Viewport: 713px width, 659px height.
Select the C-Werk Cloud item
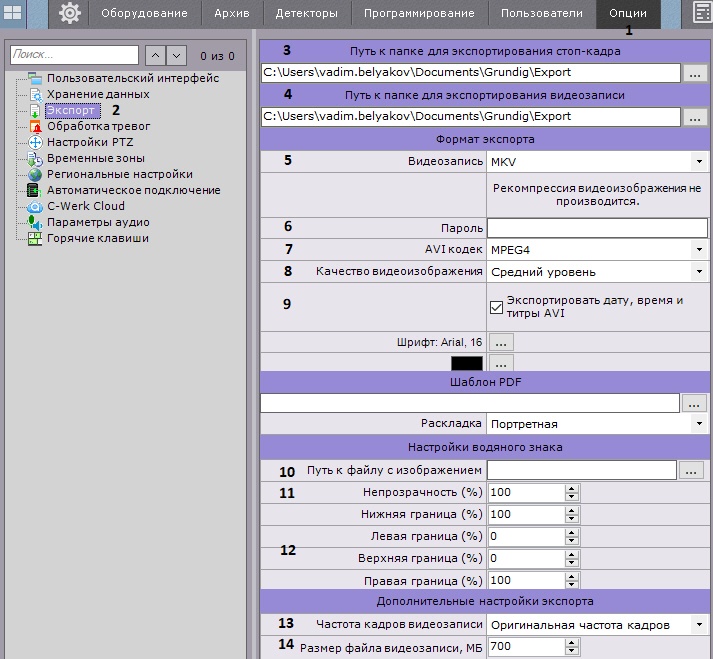pyautogui.click(x=86, y=206)
